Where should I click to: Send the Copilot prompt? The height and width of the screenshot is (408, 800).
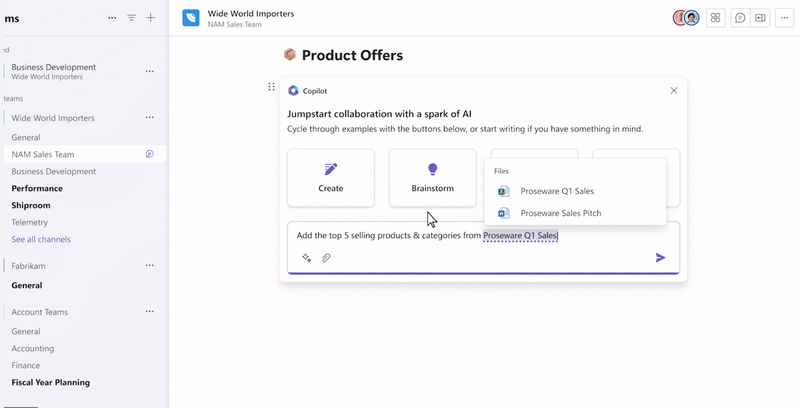(660, 258)
